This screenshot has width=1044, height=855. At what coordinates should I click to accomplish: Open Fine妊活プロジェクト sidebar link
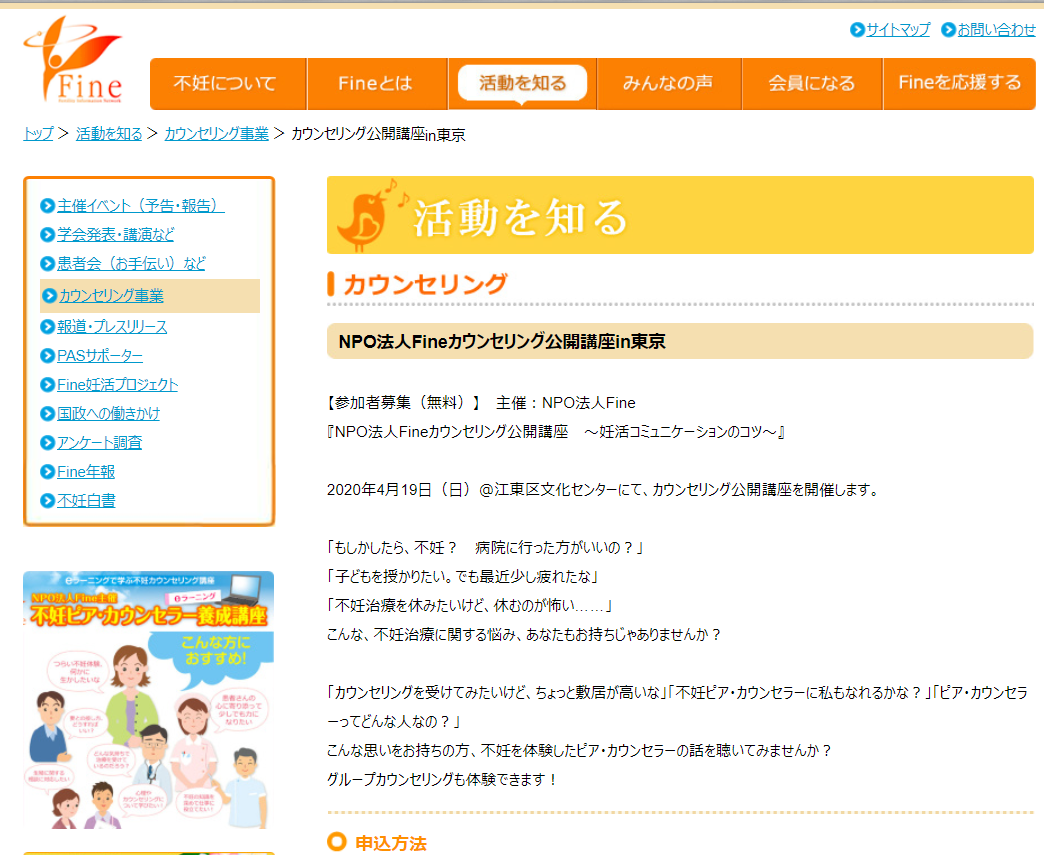coord(117,384)
